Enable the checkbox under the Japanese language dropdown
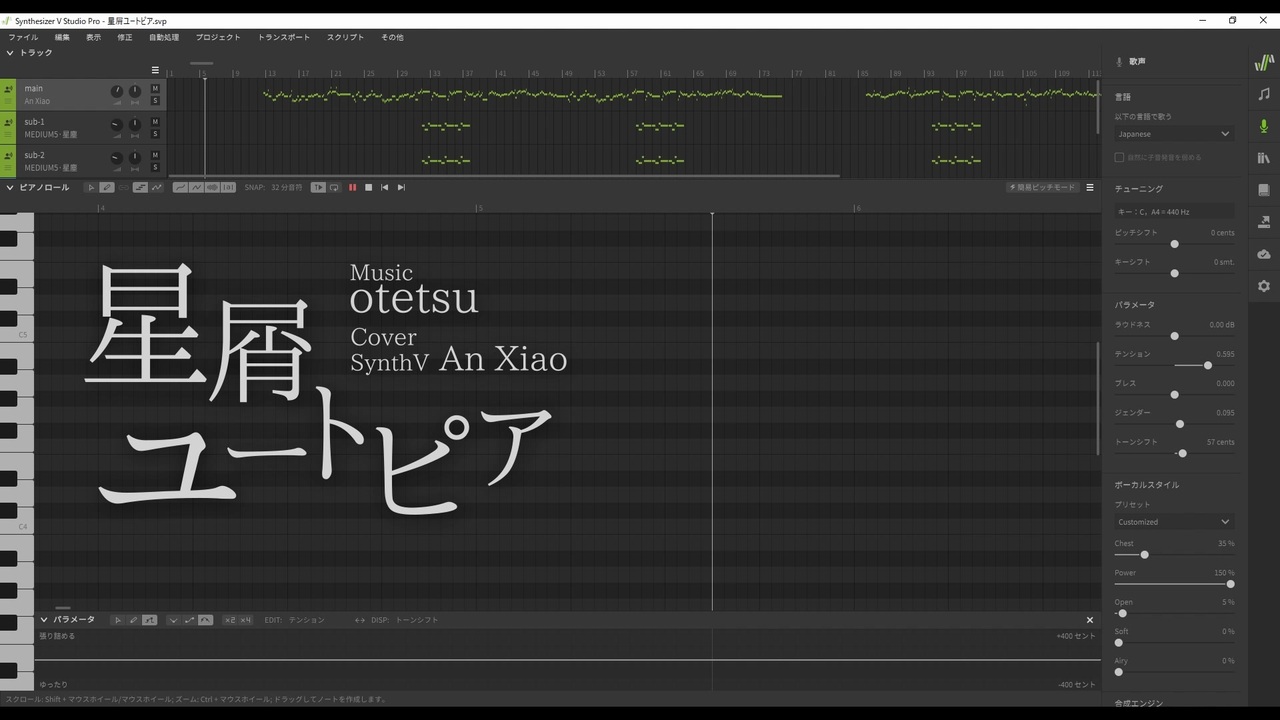 tap(1119, 157)
